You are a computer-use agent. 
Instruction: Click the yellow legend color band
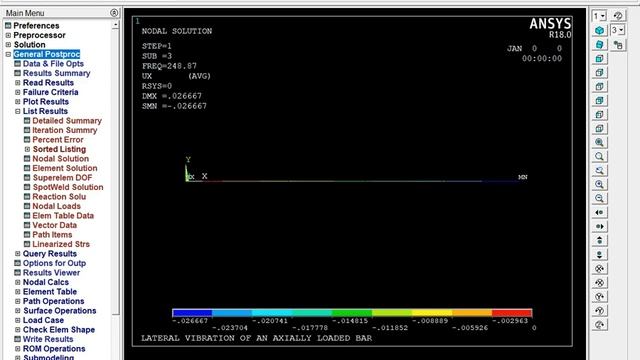432,313
